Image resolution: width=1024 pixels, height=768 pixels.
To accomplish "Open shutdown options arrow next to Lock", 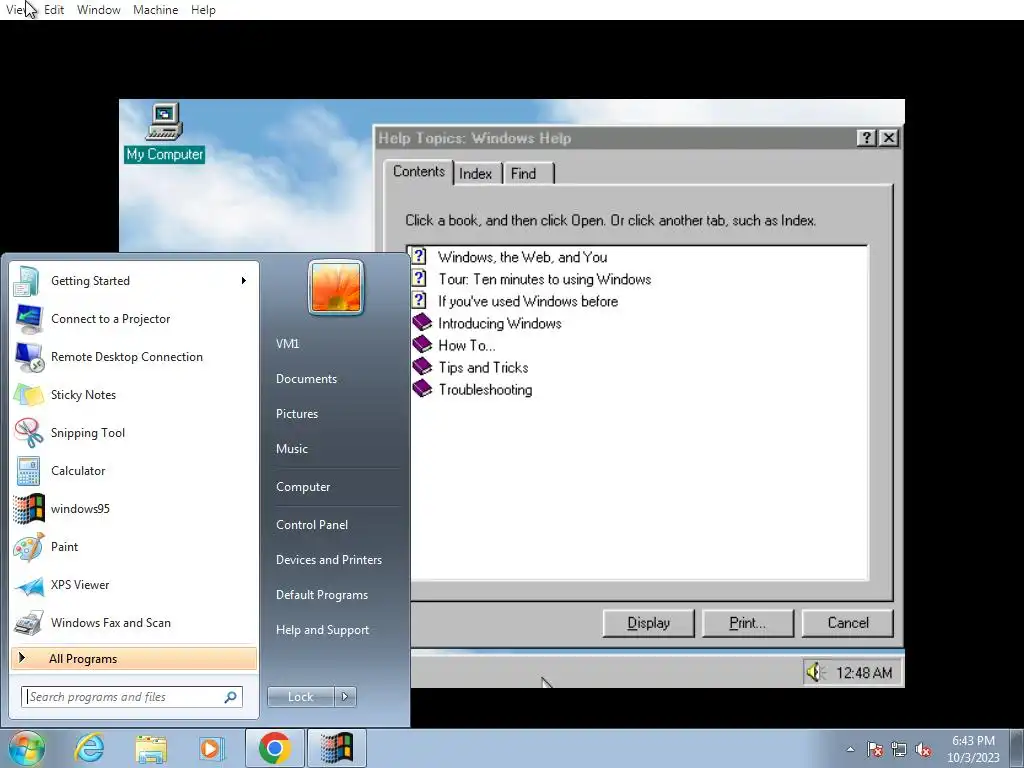I will (x=345, y=697).
